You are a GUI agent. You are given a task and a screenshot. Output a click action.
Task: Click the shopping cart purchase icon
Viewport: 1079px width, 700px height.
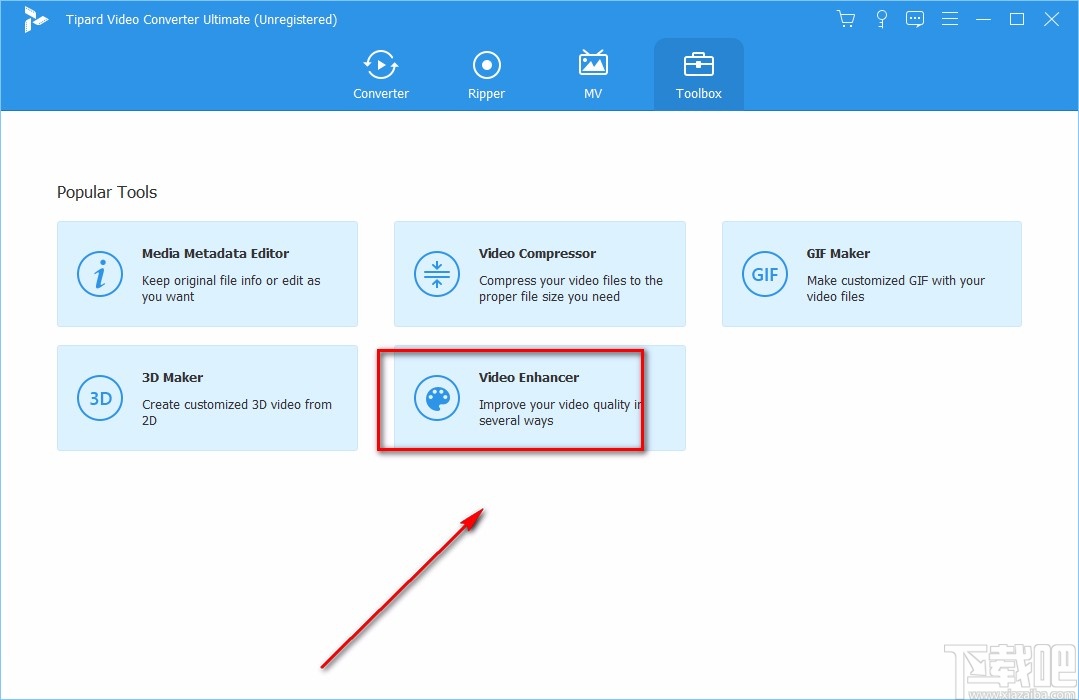[846, 19]
